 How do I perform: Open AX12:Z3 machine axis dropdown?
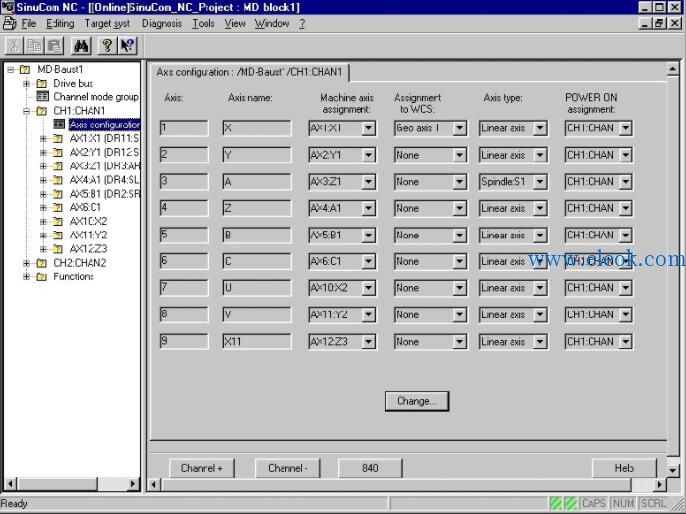(x=368, y=342)
